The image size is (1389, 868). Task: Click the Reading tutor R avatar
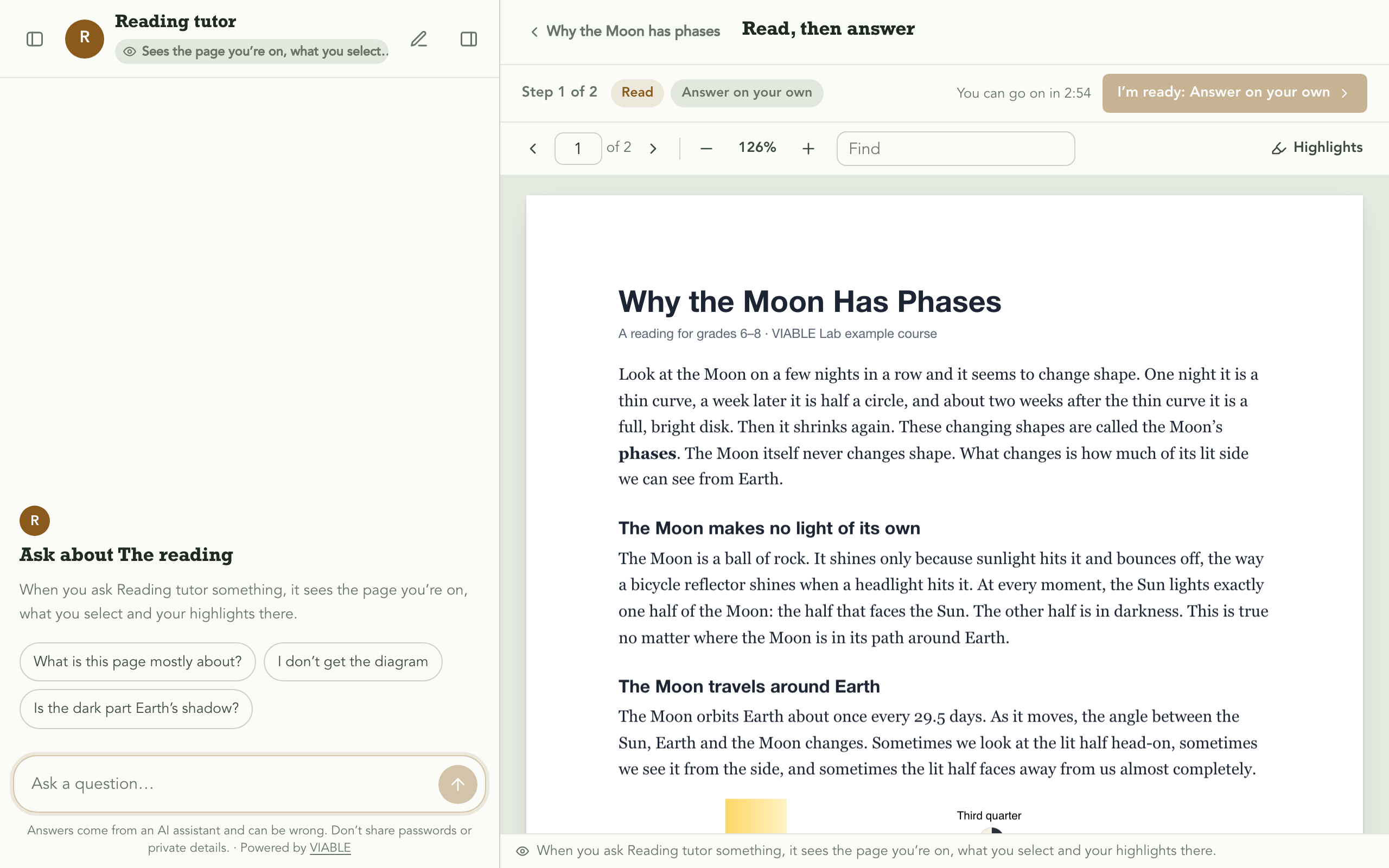click(x=85, y=39)
